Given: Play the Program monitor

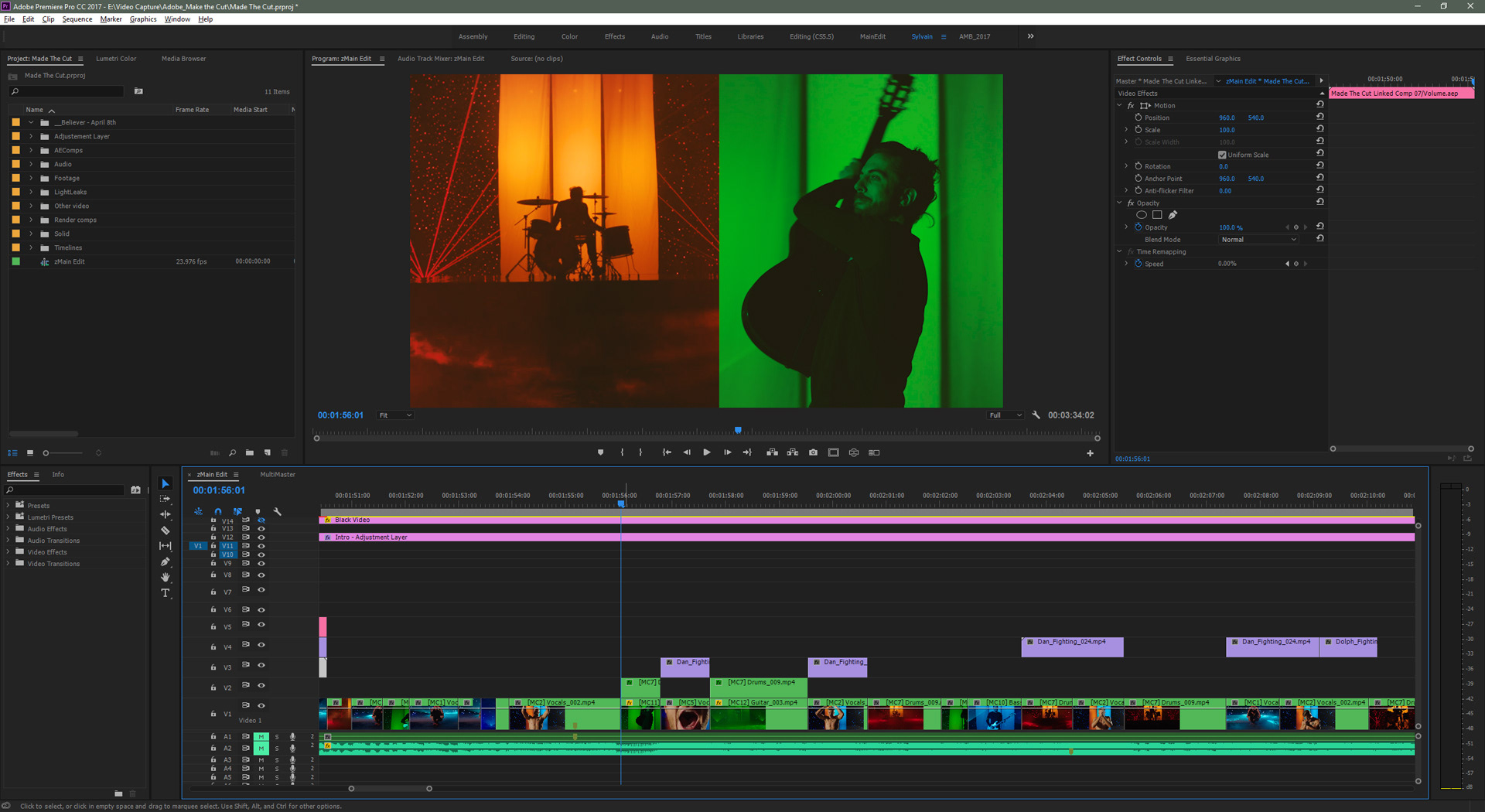Looking at the screenshot, I should (706, 453).
